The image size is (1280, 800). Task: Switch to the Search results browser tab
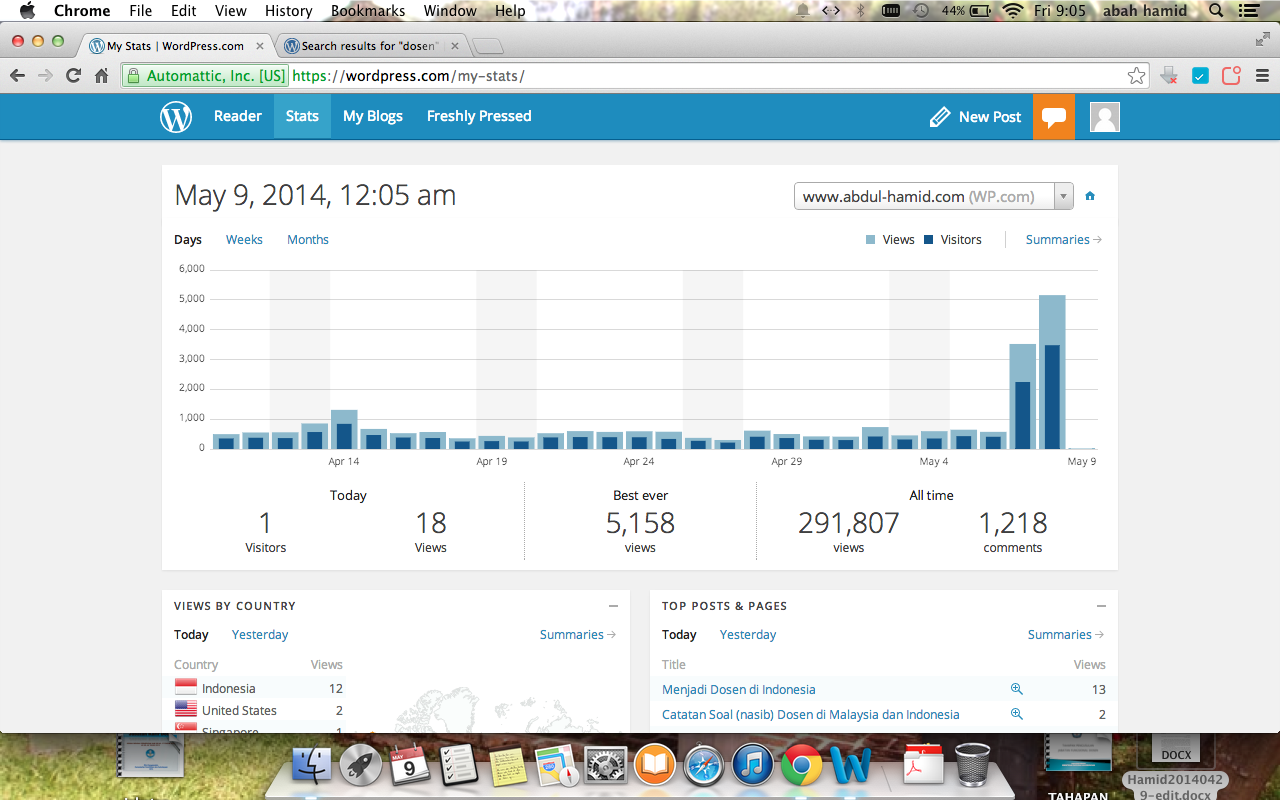click(370, 46)
